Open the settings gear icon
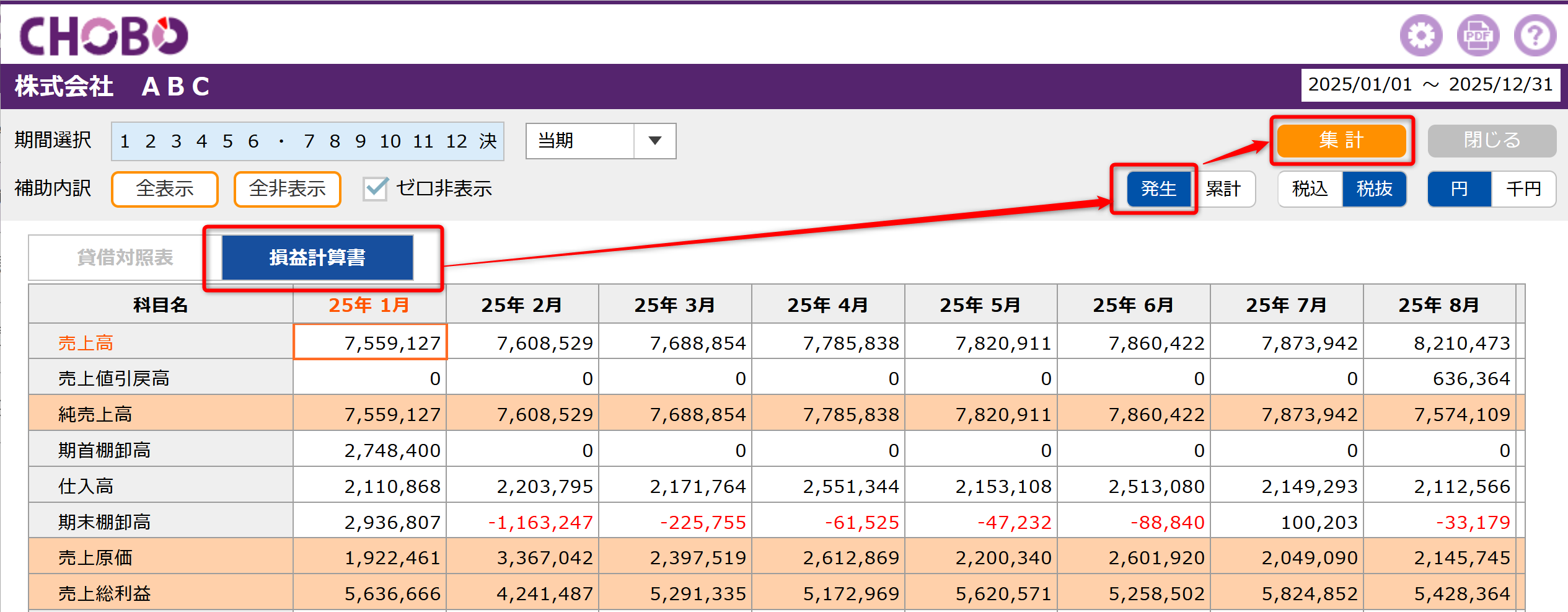 (x=1420, y=35)
